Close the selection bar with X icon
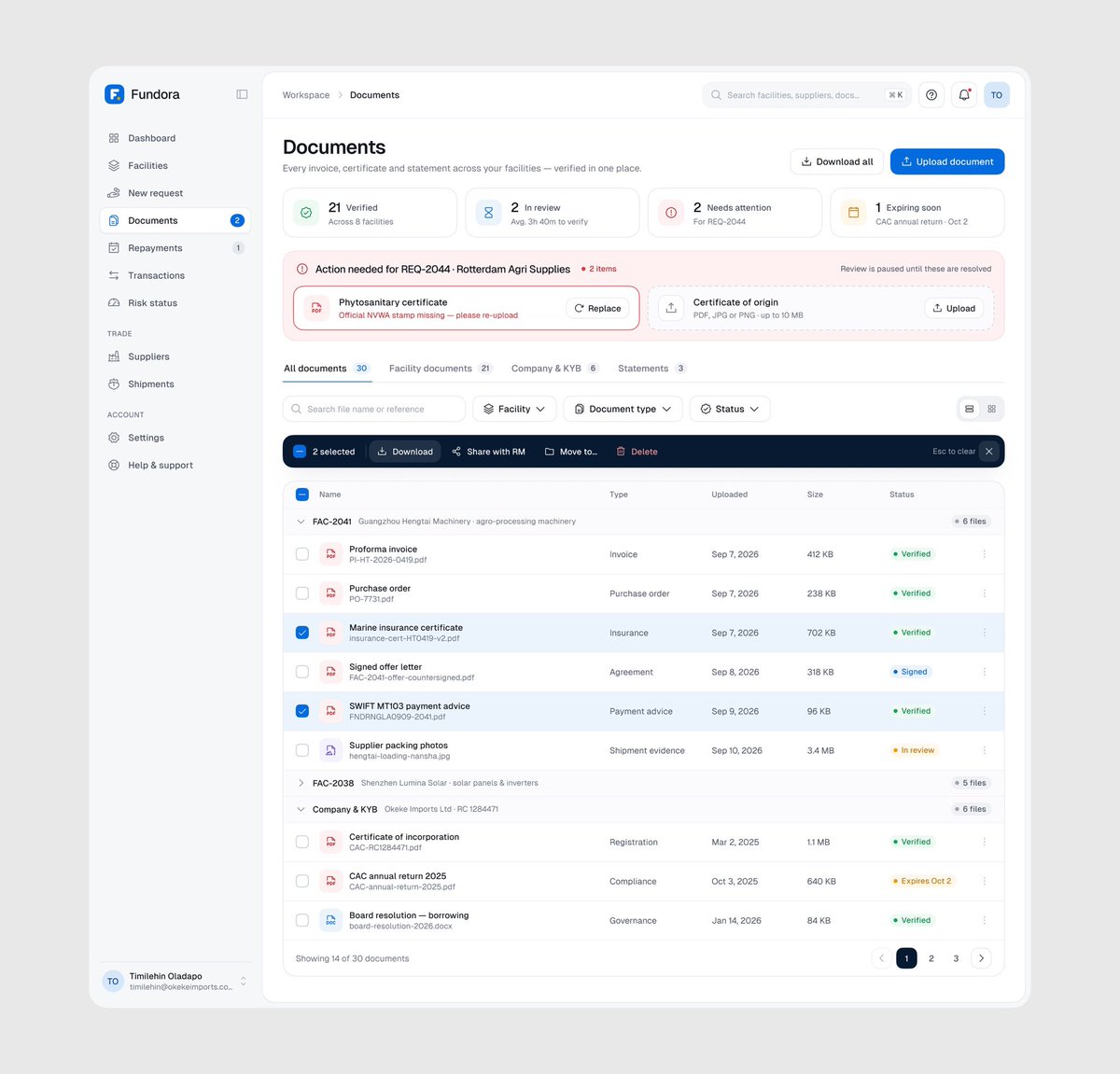 tap(989, 452)
